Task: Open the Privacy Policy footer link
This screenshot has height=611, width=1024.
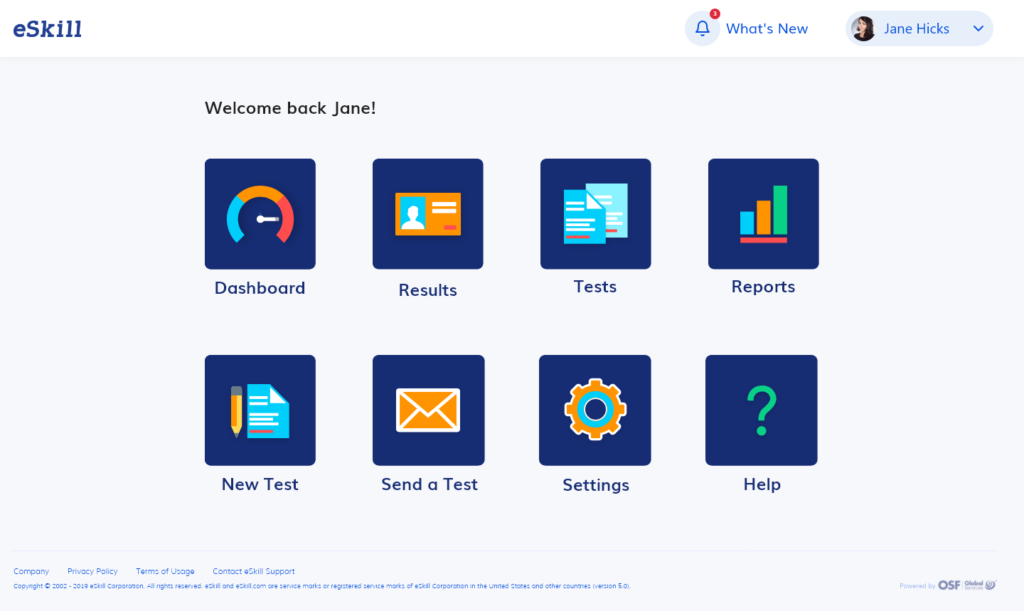Action: tap(92, 571)
